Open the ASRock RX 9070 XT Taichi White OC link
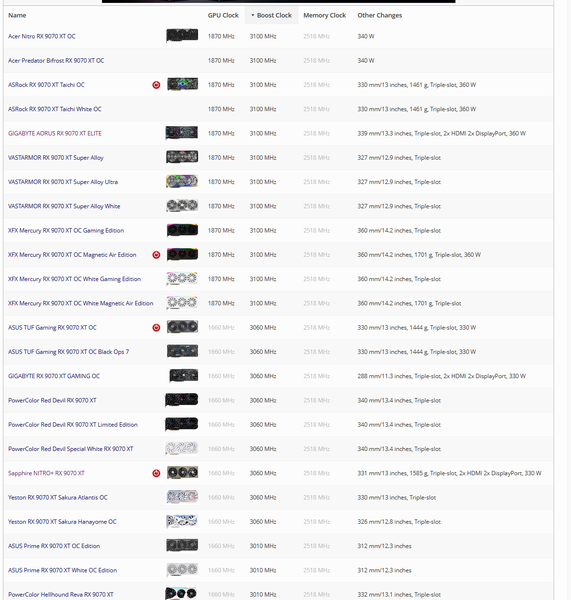The width and height of the screenshot is (571, 600). pyautogui.click(x=55, y=109)
